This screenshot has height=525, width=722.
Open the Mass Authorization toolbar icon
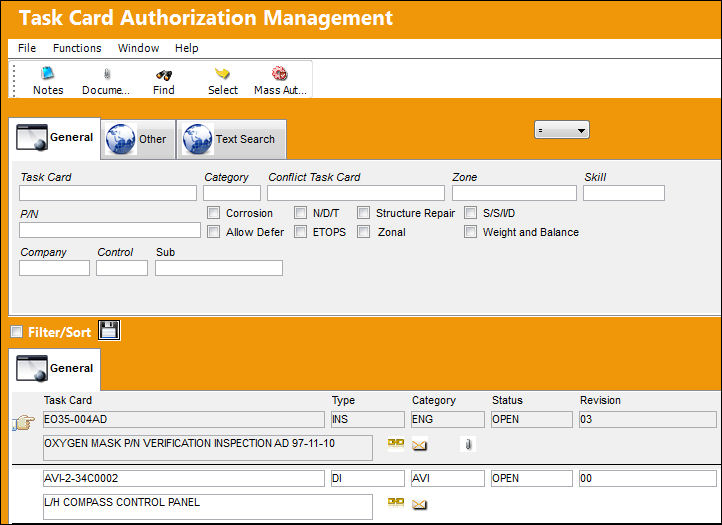279,73
